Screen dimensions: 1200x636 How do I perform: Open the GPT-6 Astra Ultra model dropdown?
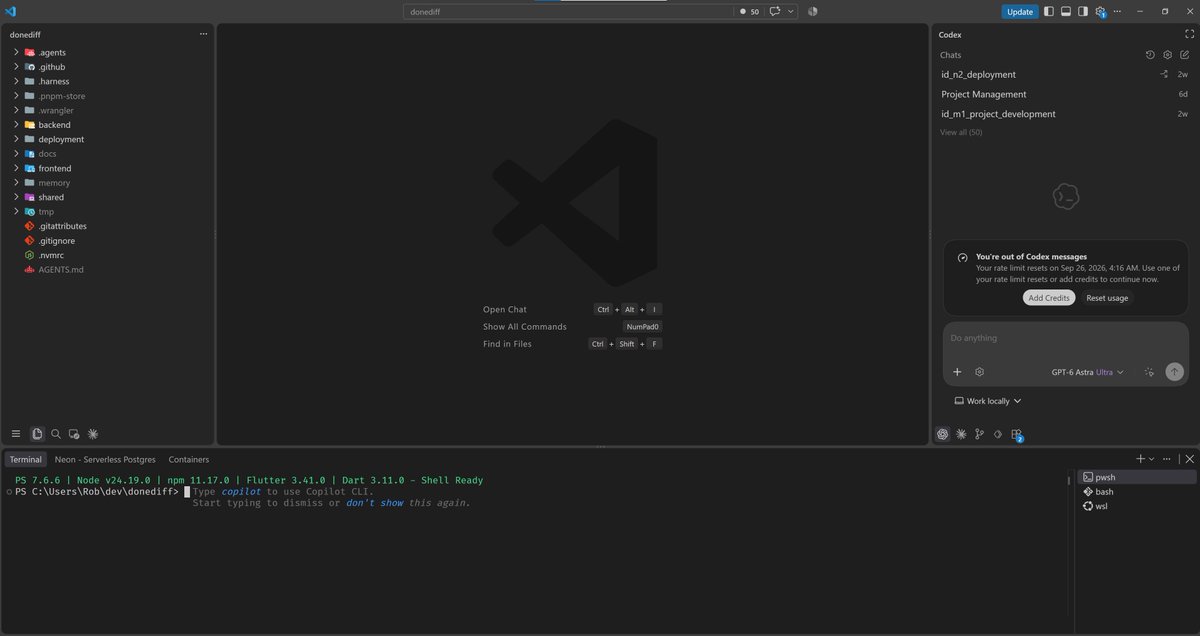pos(1087,372)
